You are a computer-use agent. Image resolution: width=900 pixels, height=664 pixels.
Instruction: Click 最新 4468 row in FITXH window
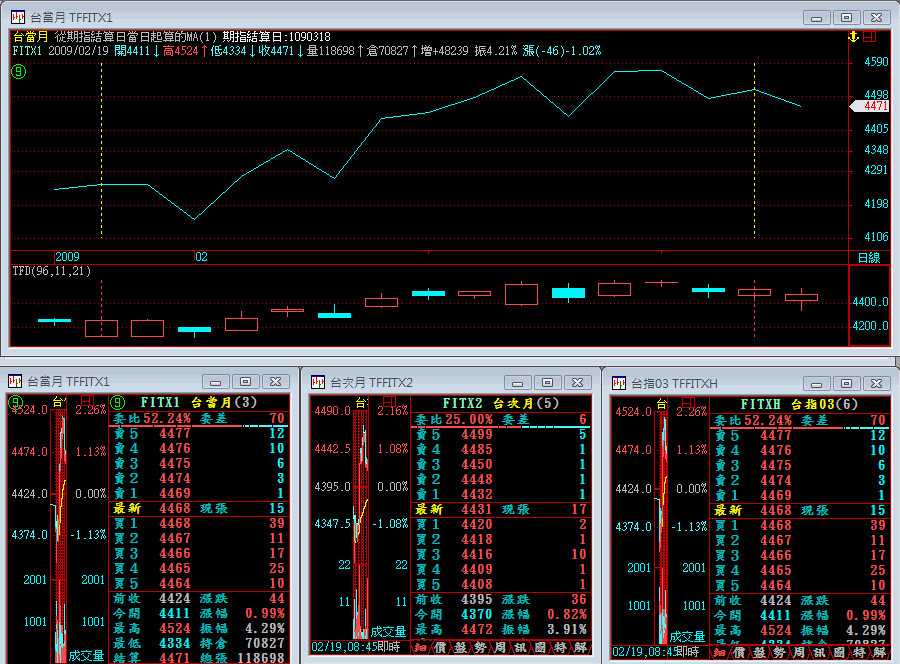click(800, 511)
